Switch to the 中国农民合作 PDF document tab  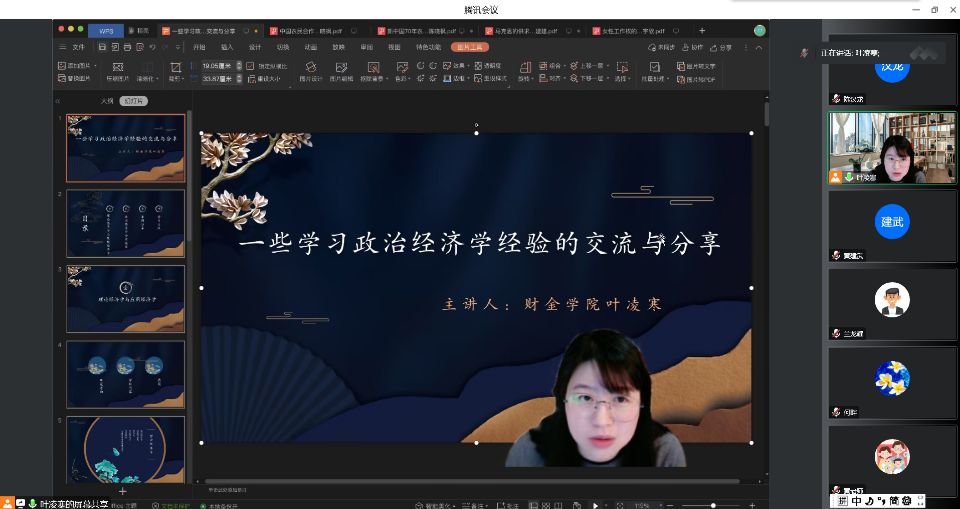click(x=314, y=31)
